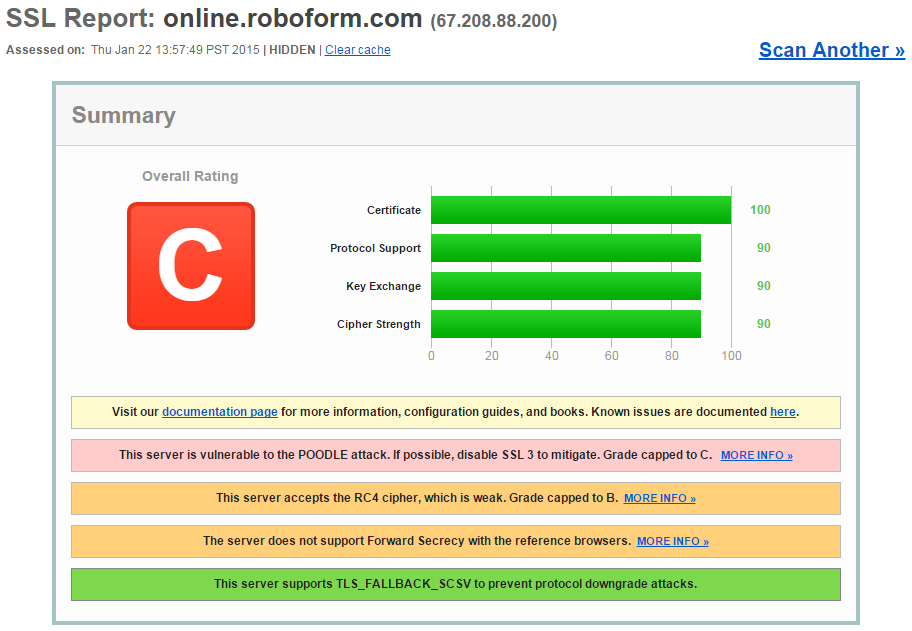Viewport: 912px width, 631px height.
Task: Click the Overall Rating label
Action: coord(190,176)
